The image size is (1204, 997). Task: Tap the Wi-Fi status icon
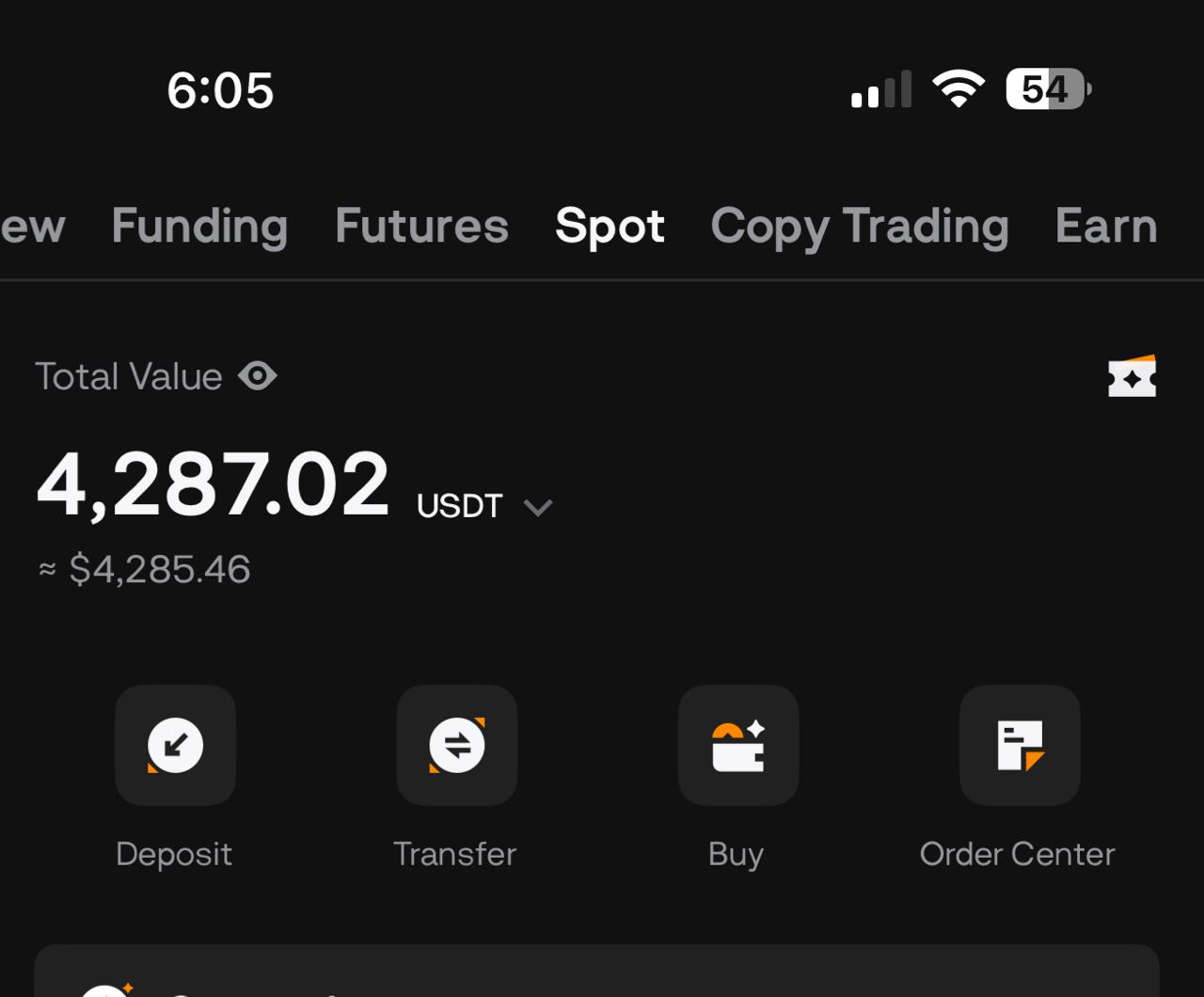(x=958, y=89)
